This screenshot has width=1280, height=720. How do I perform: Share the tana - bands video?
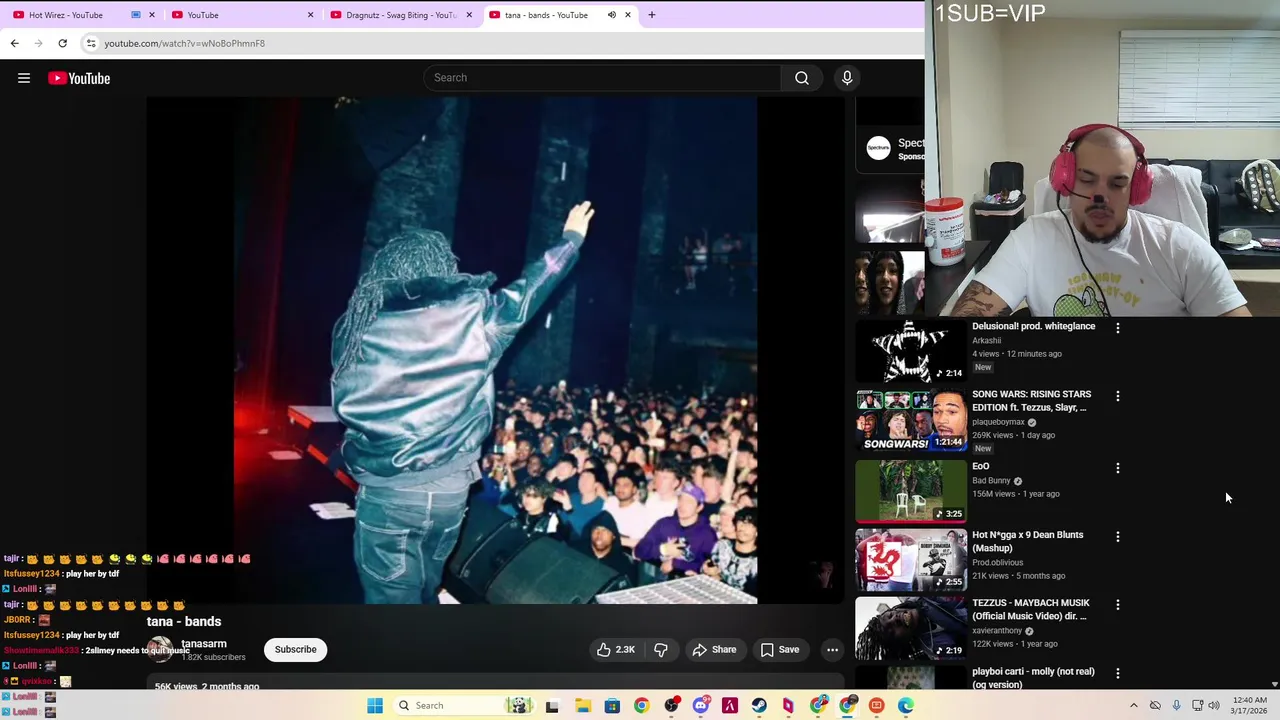pyautogui.click(x=714, y=650)
